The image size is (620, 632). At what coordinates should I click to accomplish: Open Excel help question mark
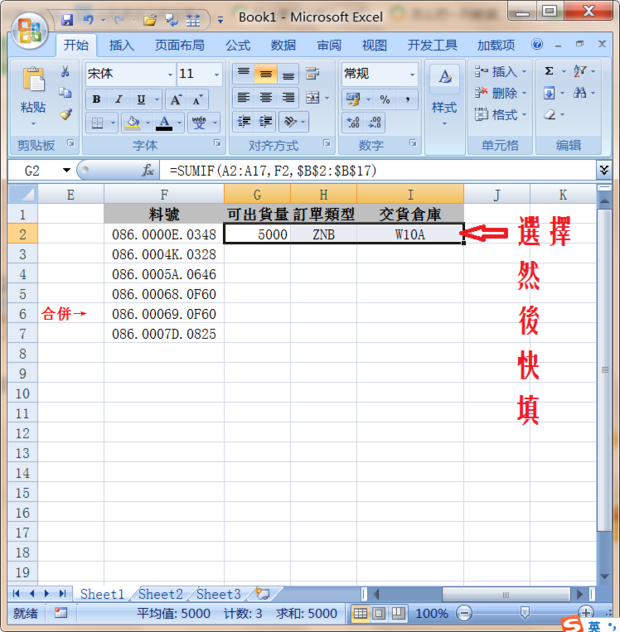click(537, 44)
